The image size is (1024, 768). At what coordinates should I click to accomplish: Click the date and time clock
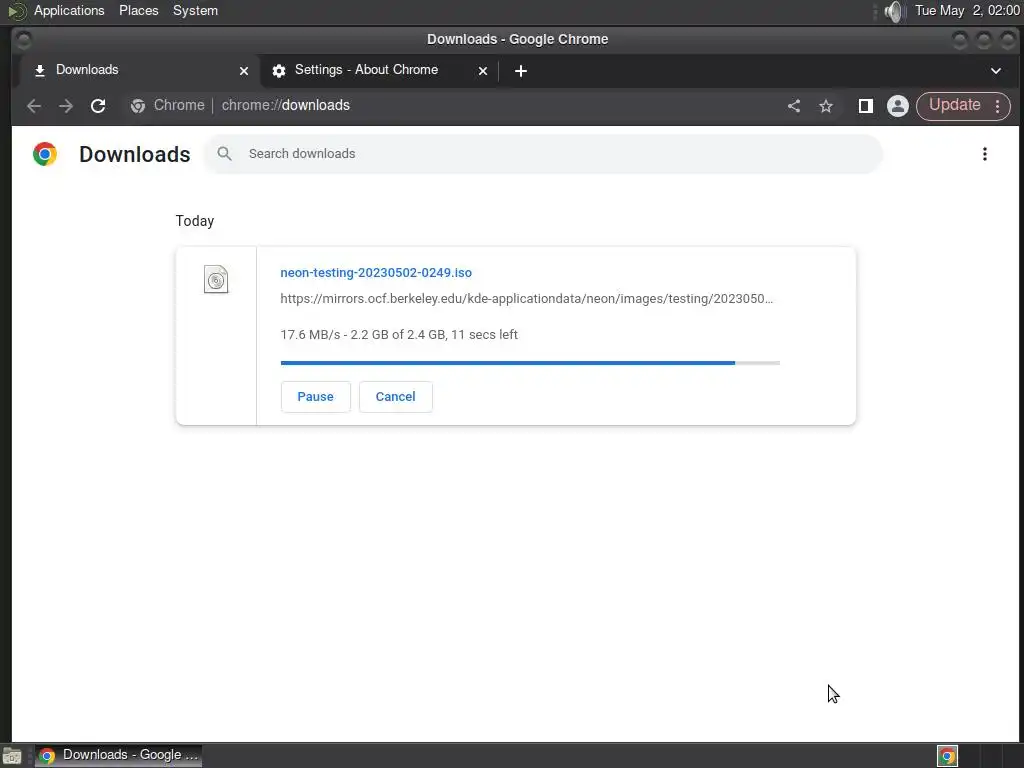tap(967, 10)
